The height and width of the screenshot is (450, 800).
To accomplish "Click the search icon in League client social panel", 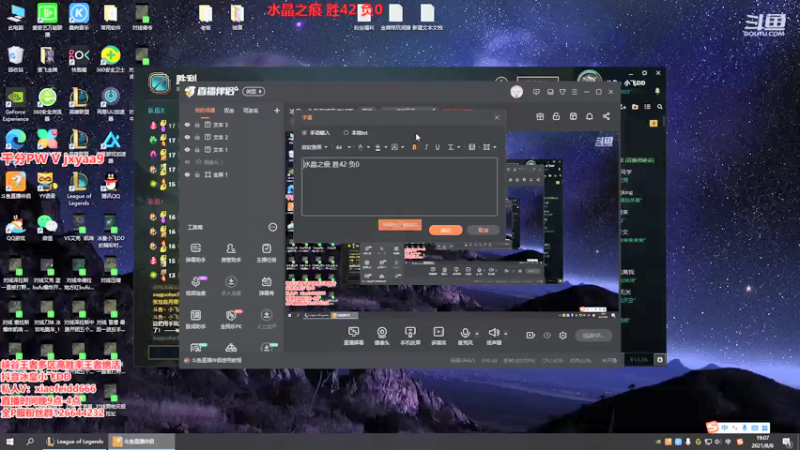I will point(660,107).
